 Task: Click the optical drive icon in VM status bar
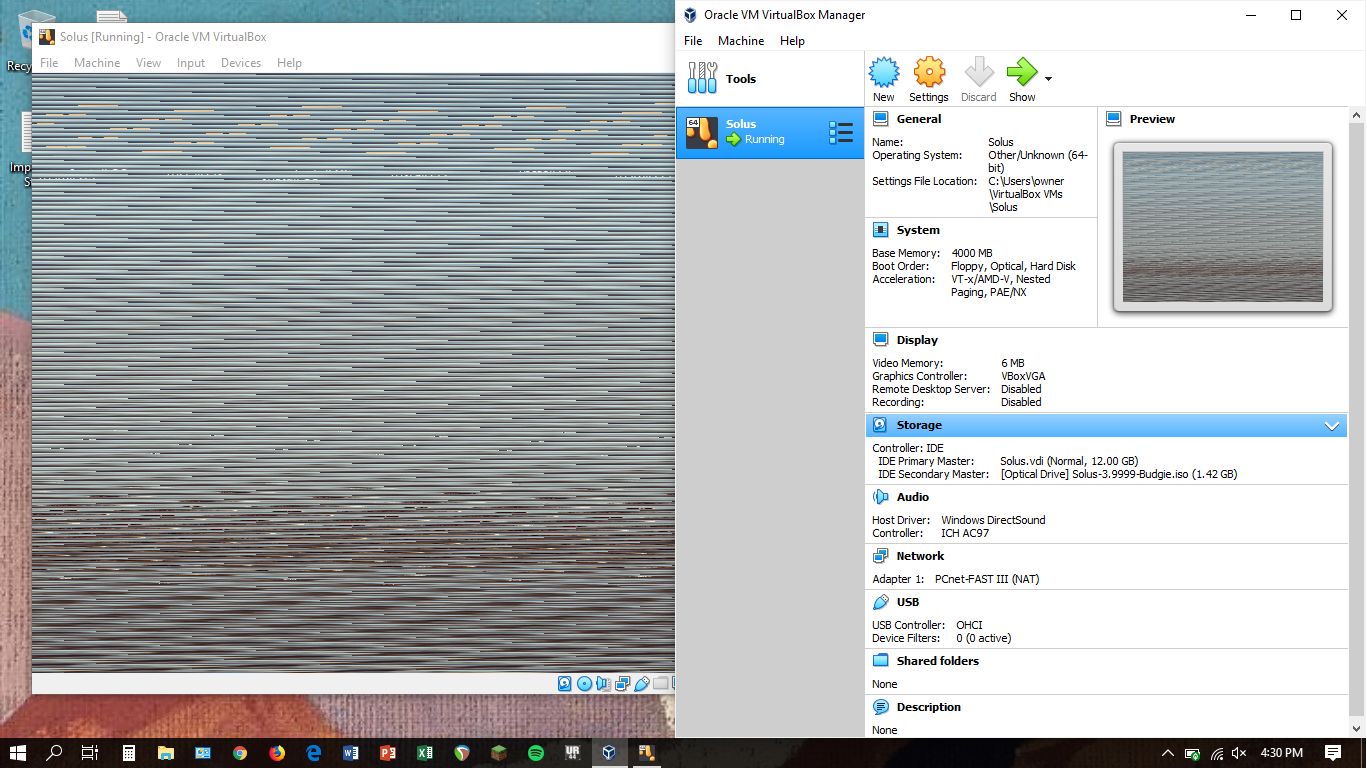click(584, 684)
